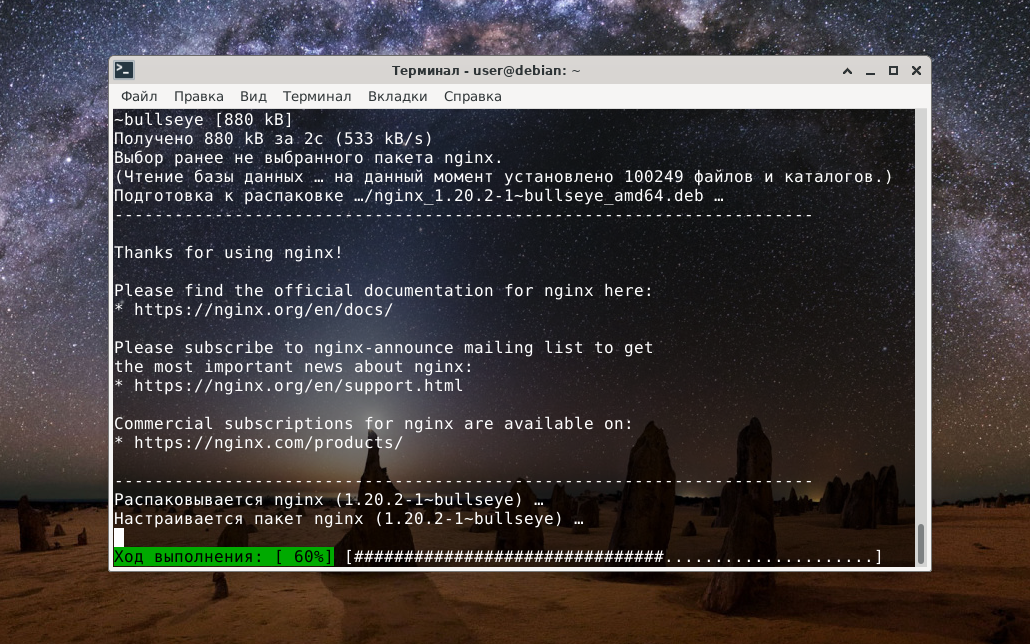The image size is (1030, 644).
Task: Click the 'Чтение базы данных' line
Action: pyautogui.click(x=503, y=177)
